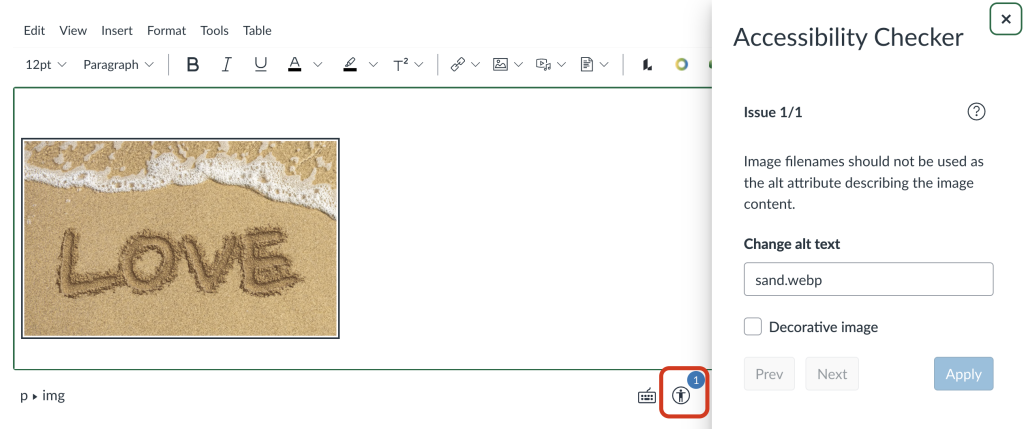The height and width of the screenshot is (429, 1024).
Task: Check the Decorative image checkbox
Action: tap(753, 327)
